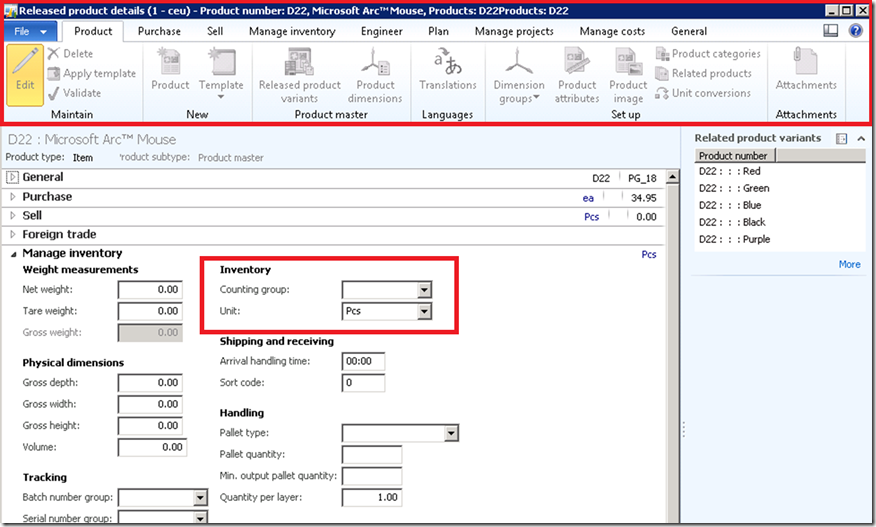Click the Edit pencil icon

[25, 67]
